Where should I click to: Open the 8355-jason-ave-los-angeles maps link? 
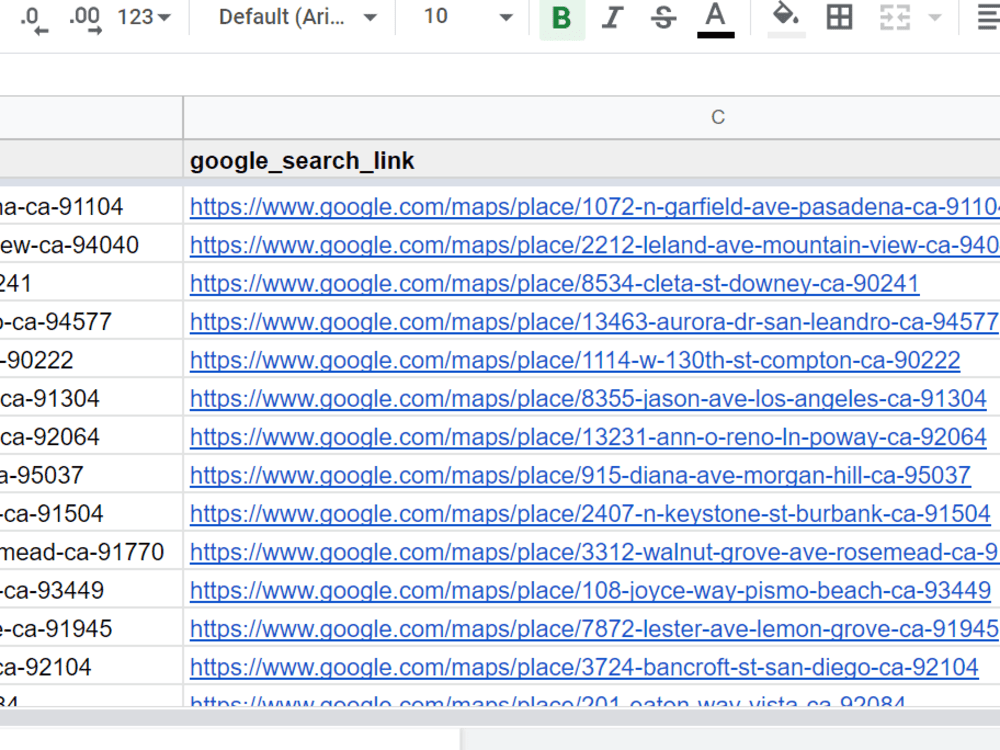coord(588,398)
